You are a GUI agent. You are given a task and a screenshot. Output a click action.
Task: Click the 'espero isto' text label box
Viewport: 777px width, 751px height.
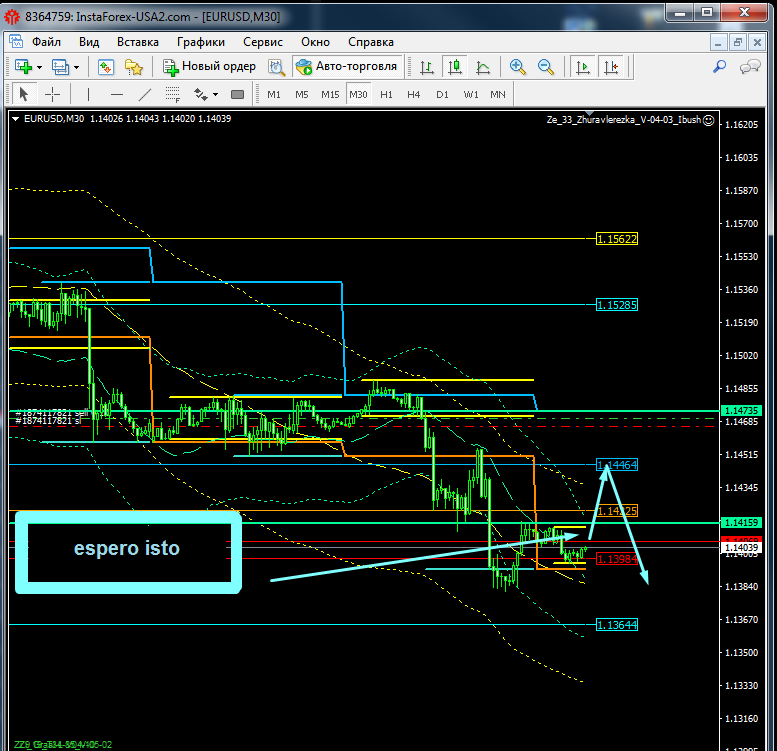click(x=127, y=550)
